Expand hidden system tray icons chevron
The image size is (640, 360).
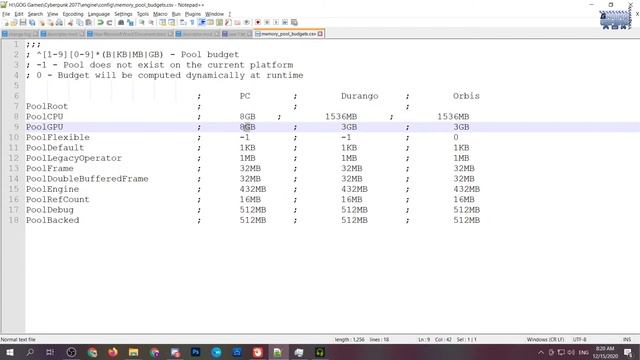click(541, 352)
